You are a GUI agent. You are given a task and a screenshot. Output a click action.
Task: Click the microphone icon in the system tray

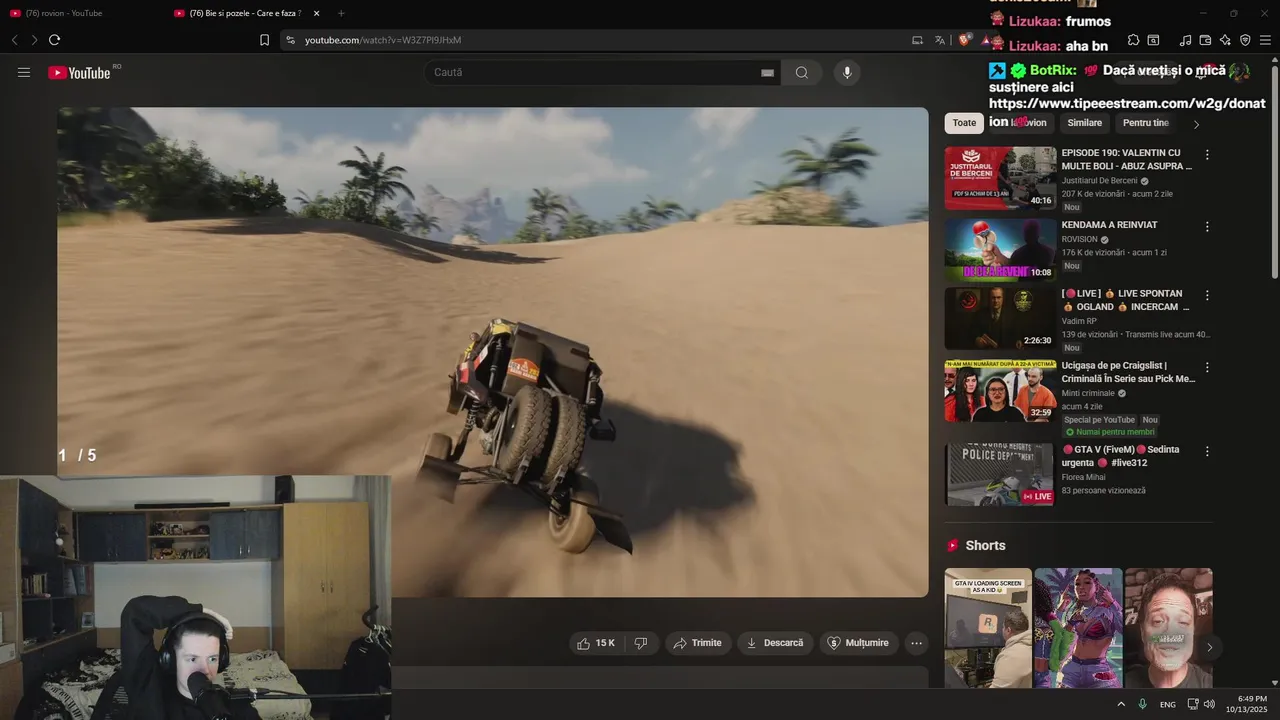point(1142,704)
